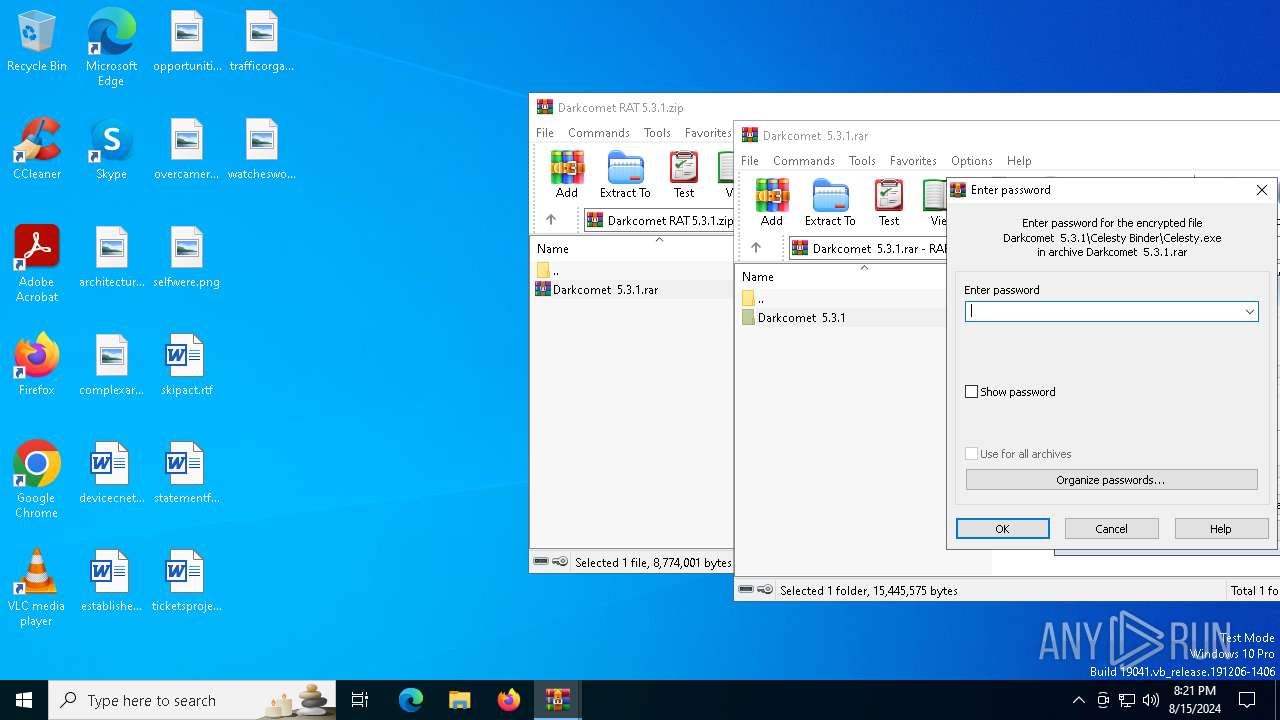1280x720 pixels.
Task: Select selfwere.png desktop file
Action: (186, 258)
